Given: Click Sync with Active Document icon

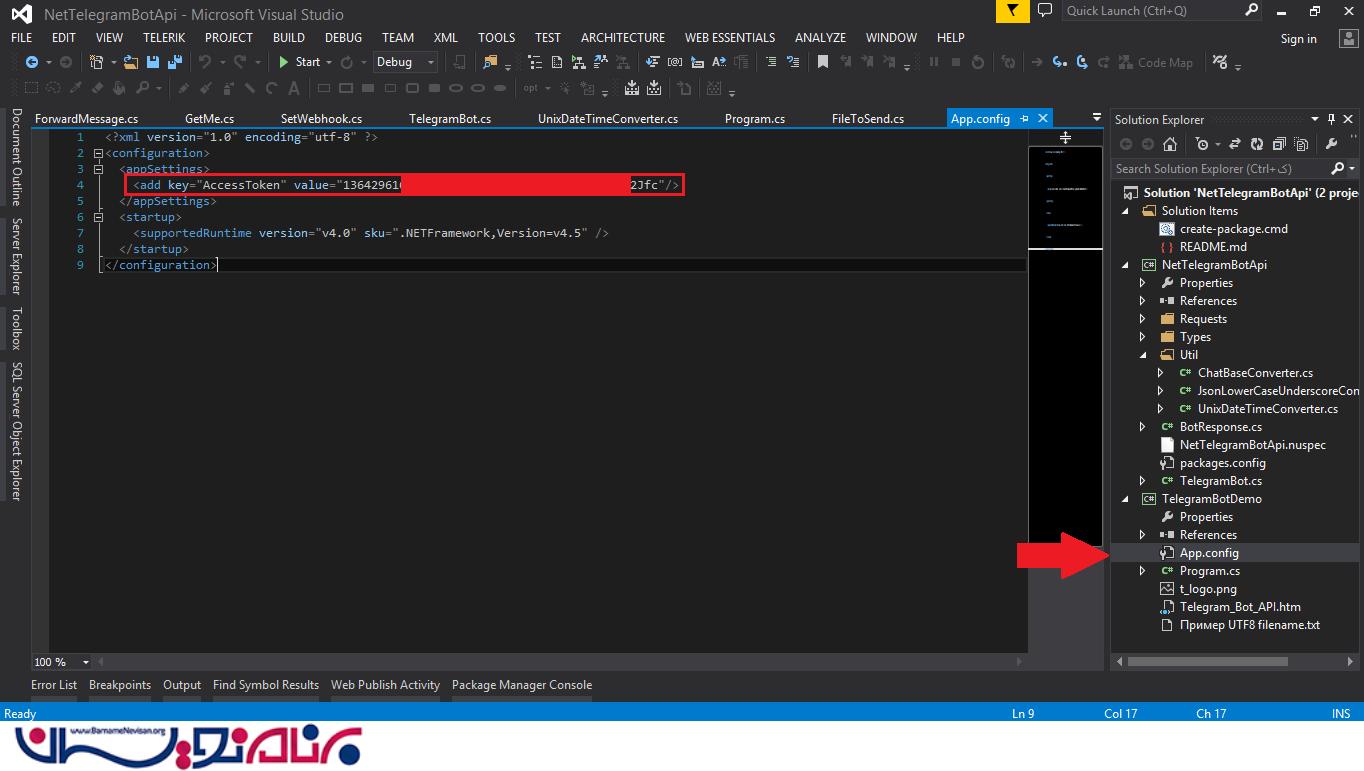Looking at the screenshot, I should [1235, 144].
